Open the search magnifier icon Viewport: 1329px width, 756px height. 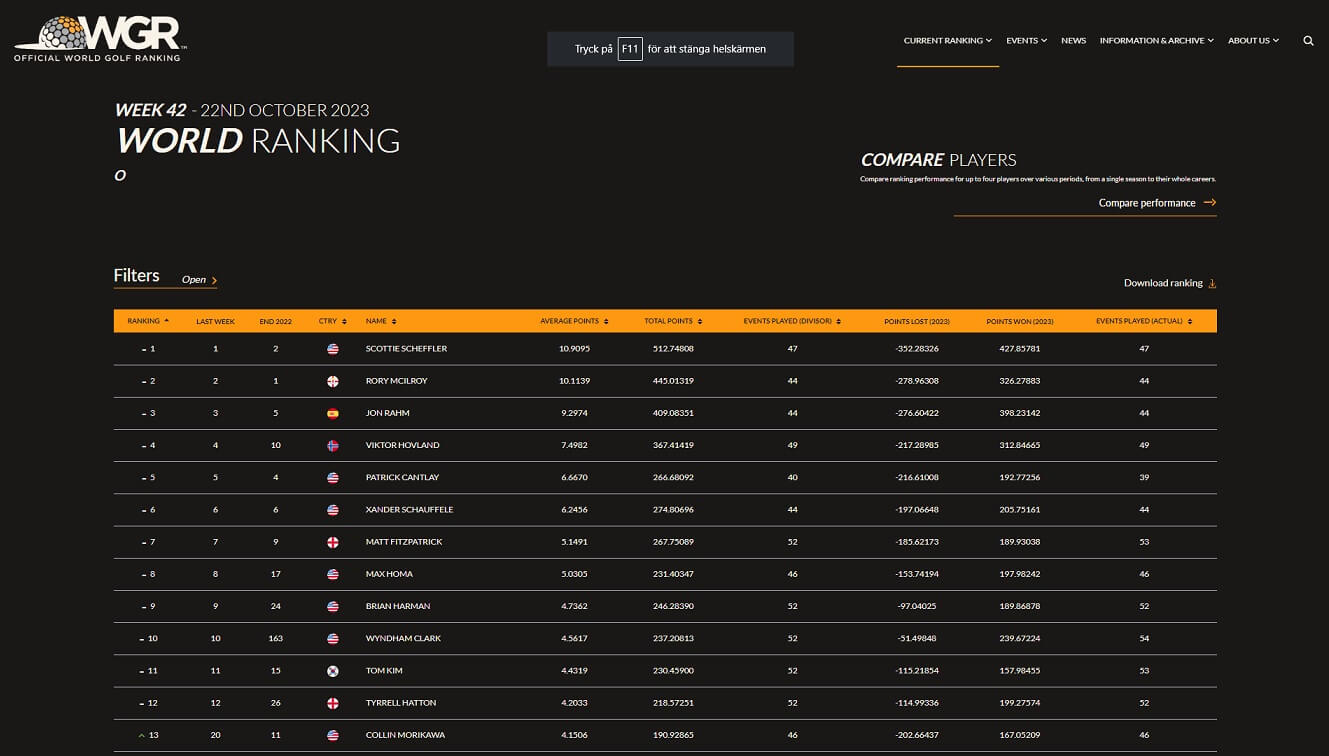point(1308,41)
